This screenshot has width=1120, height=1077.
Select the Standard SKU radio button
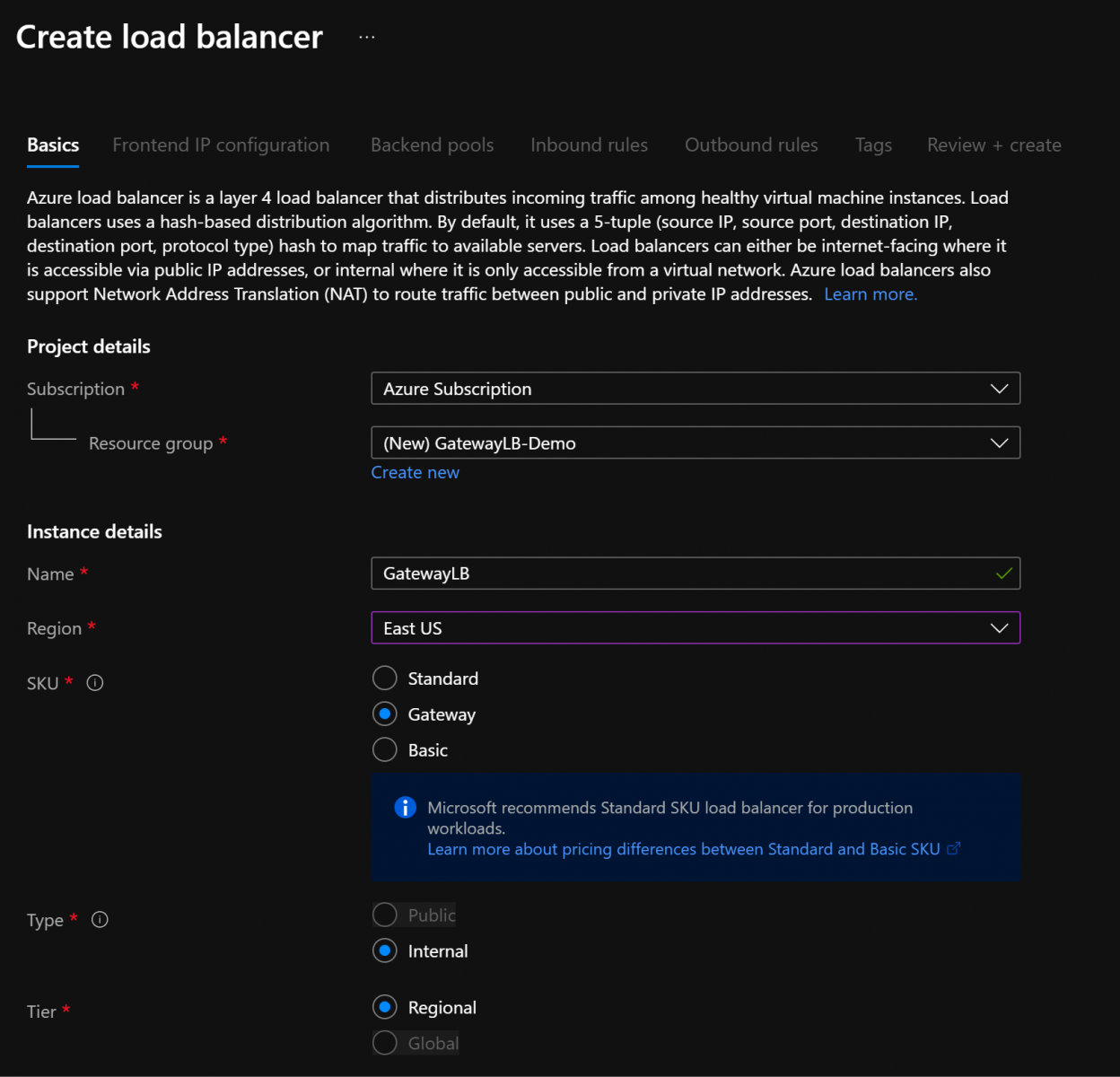[x=385, y=679]
